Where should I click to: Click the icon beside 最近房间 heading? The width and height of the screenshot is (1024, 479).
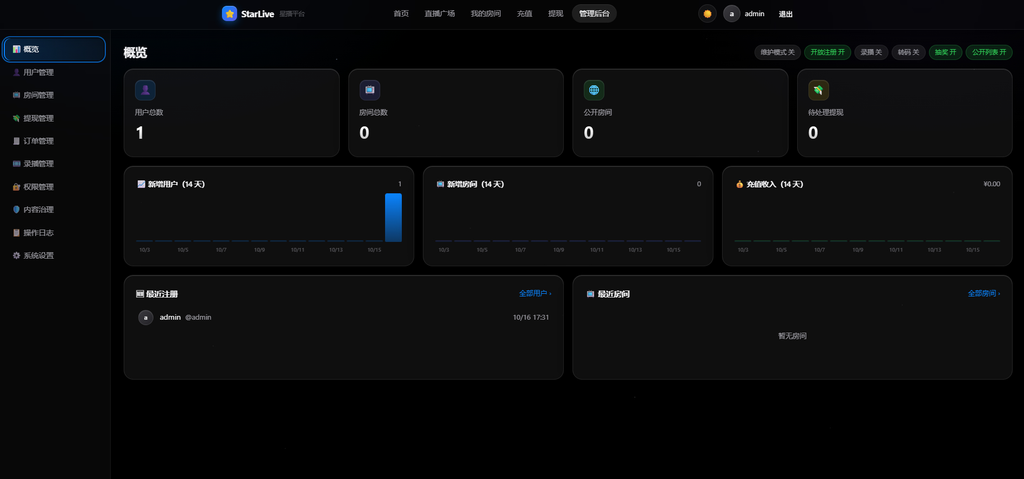pos(590,294)
